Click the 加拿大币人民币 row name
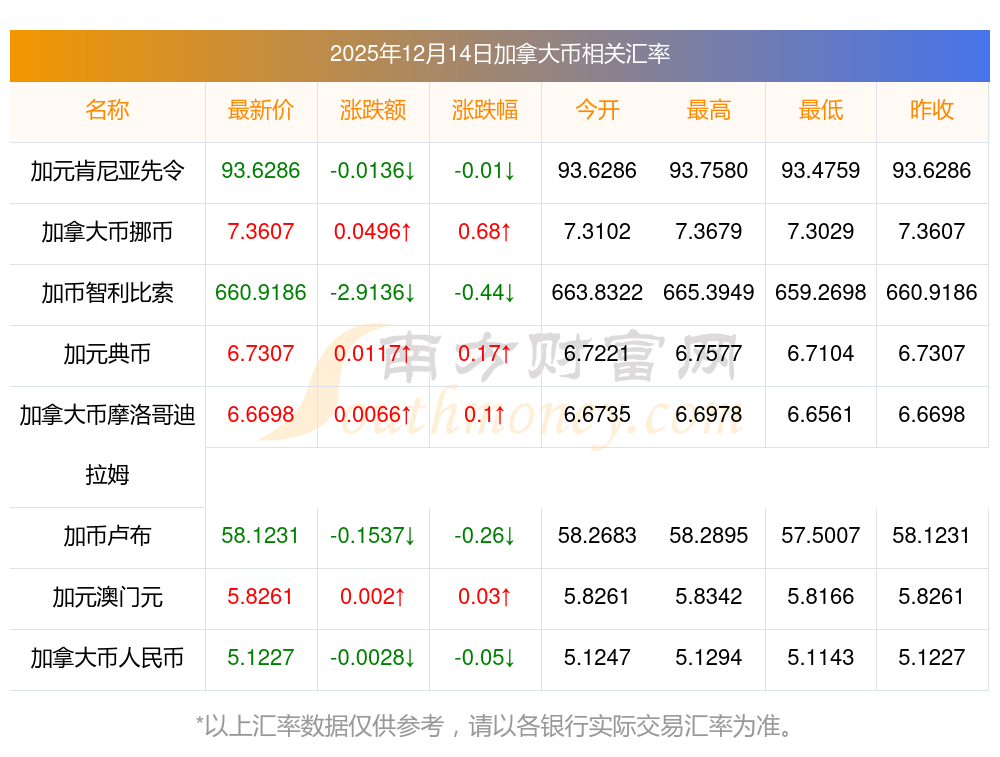 point(107,658)
